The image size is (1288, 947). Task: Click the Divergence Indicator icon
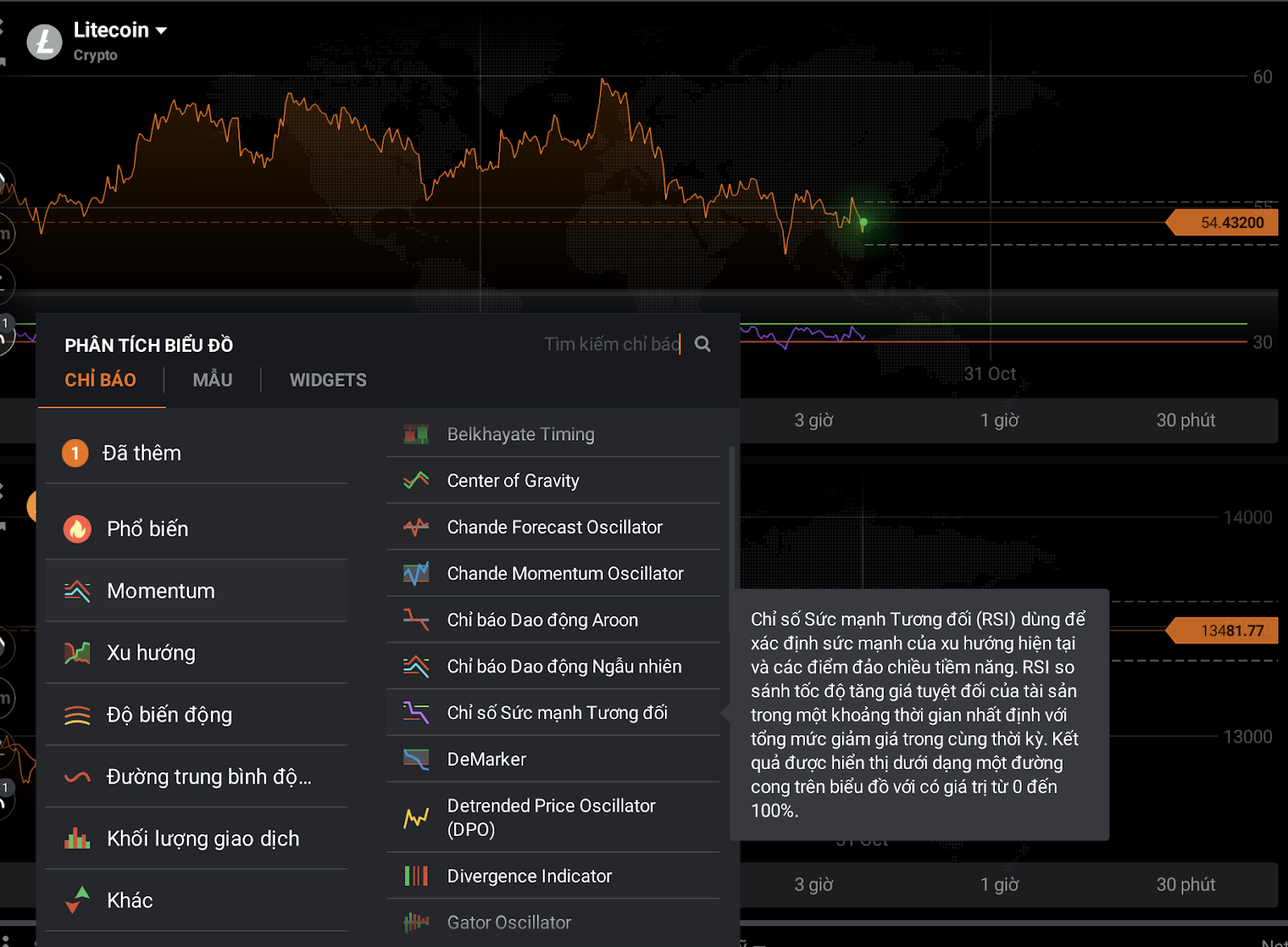point(416,876)
